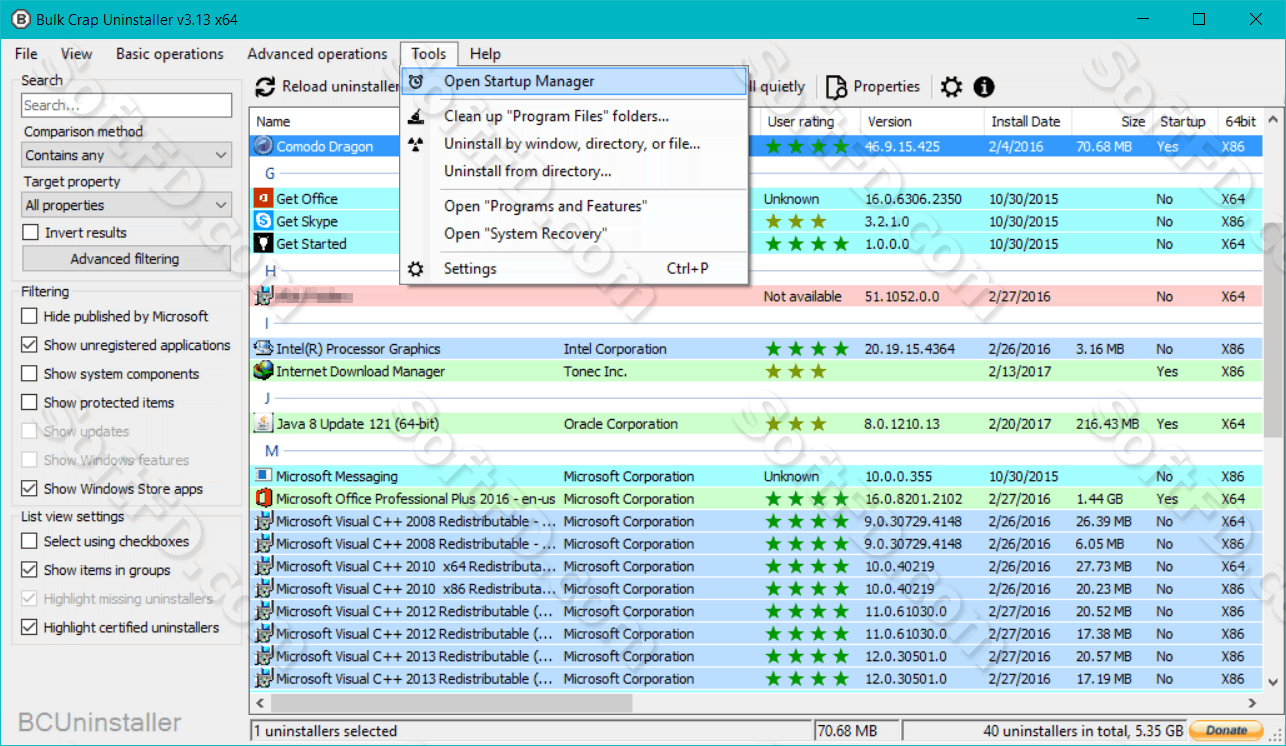This screenshot has width=1286, height=746.
Task: Sort by User rating column header
Action: point(800,122)
